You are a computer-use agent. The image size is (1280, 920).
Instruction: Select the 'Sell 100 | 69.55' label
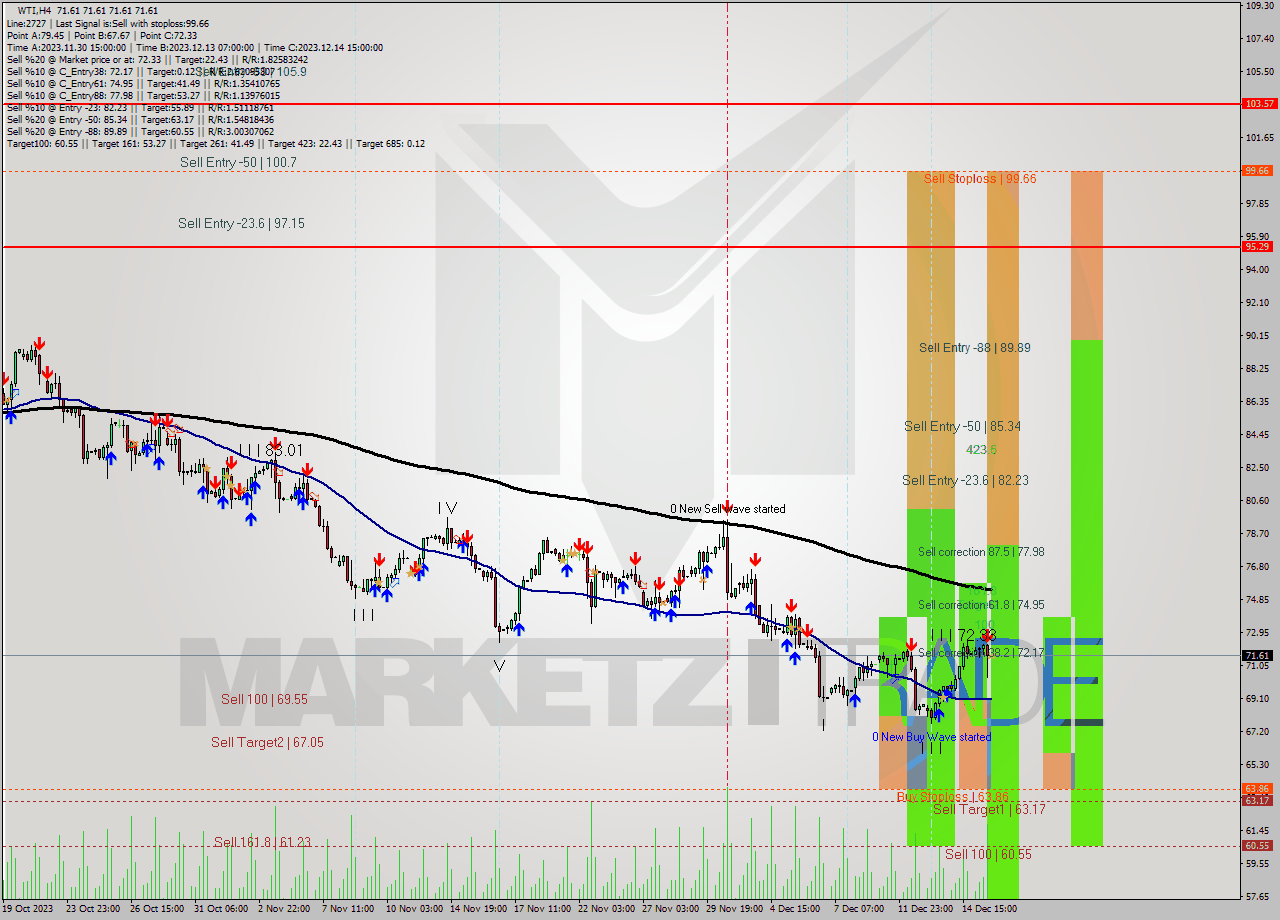coord(264,700)
